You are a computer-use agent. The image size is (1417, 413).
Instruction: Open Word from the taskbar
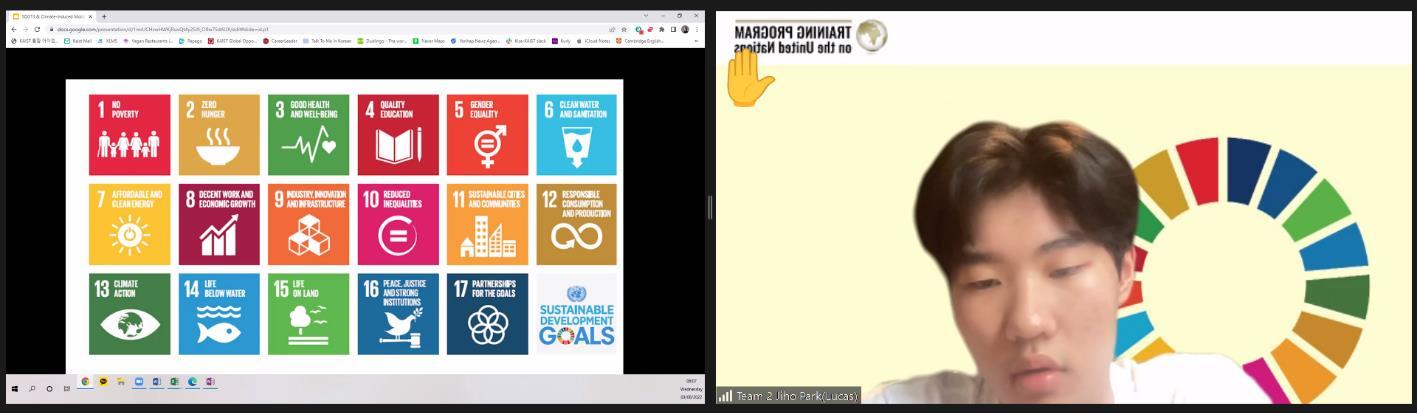tap(157, 381)
